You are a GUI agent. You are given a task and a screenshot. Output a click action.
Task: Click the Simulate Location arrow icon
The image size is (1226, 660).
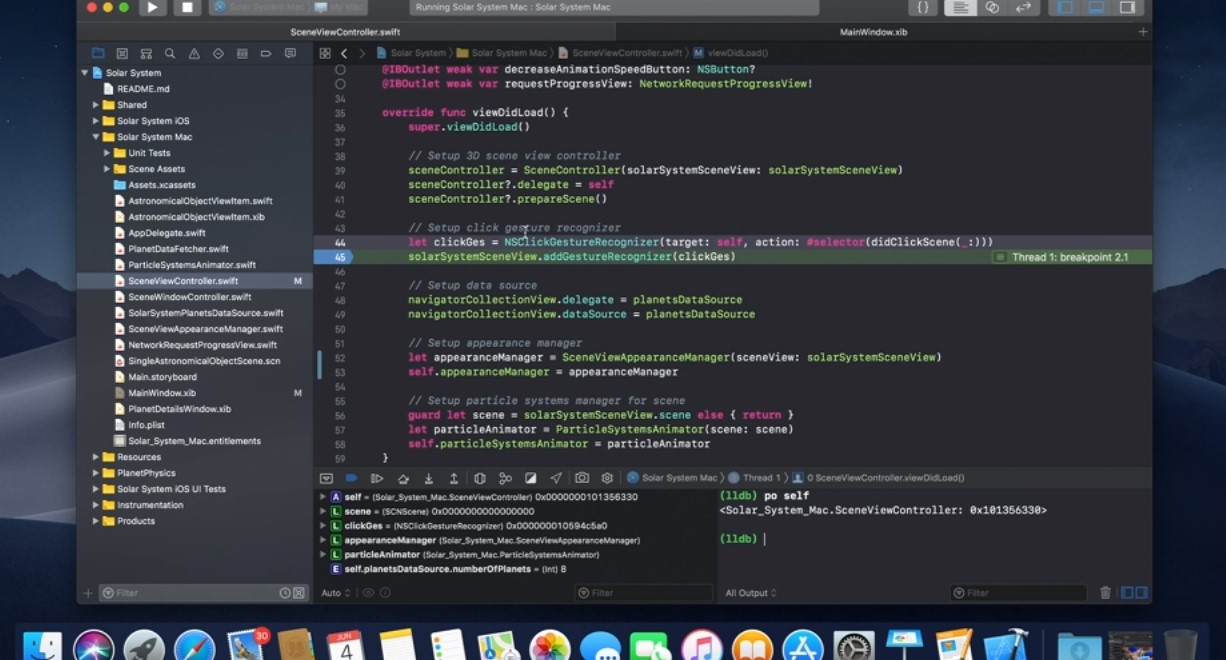(x=556, y=478)
